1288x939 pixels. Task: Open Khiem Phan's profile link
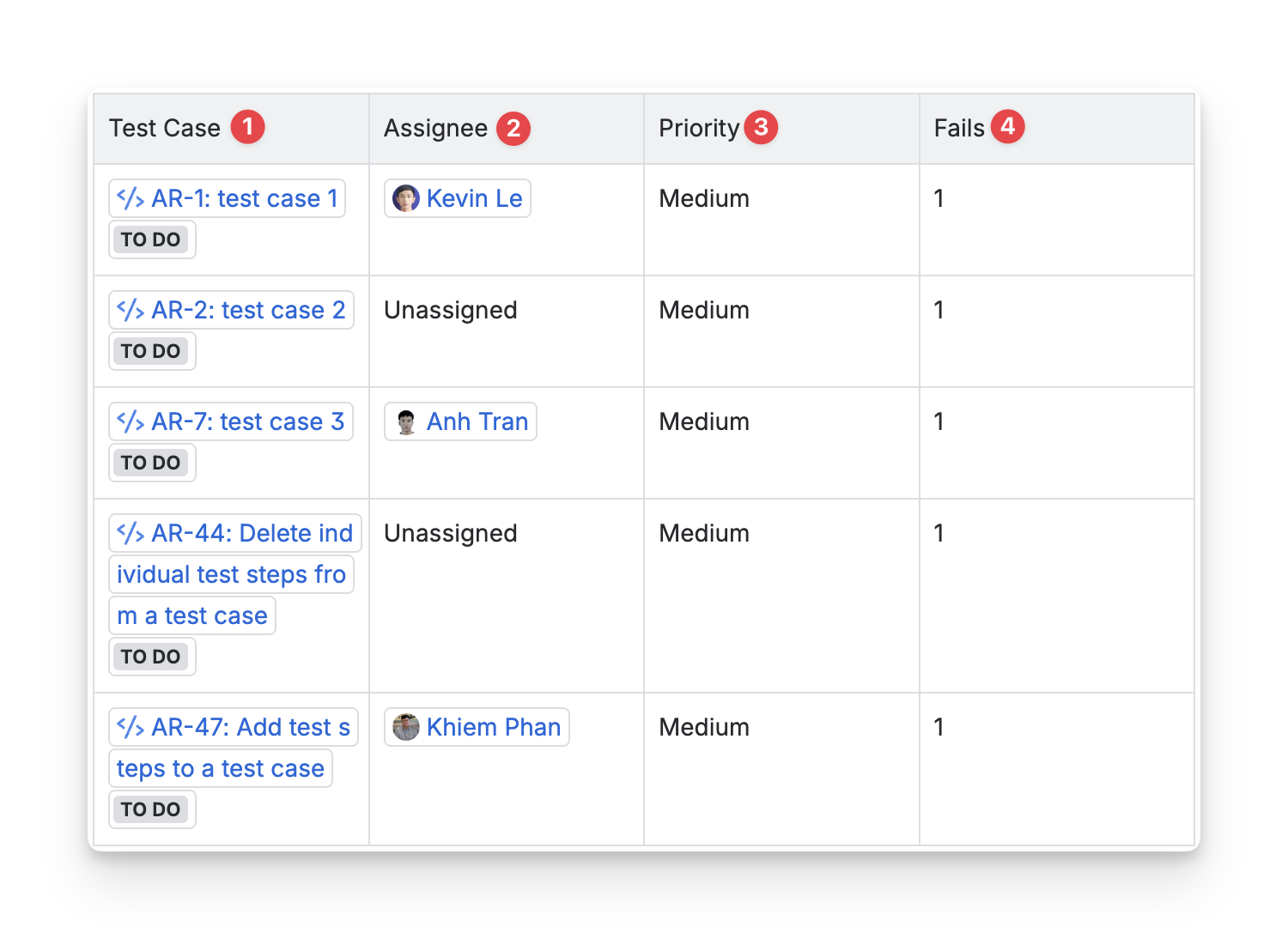tap(493, 727)
